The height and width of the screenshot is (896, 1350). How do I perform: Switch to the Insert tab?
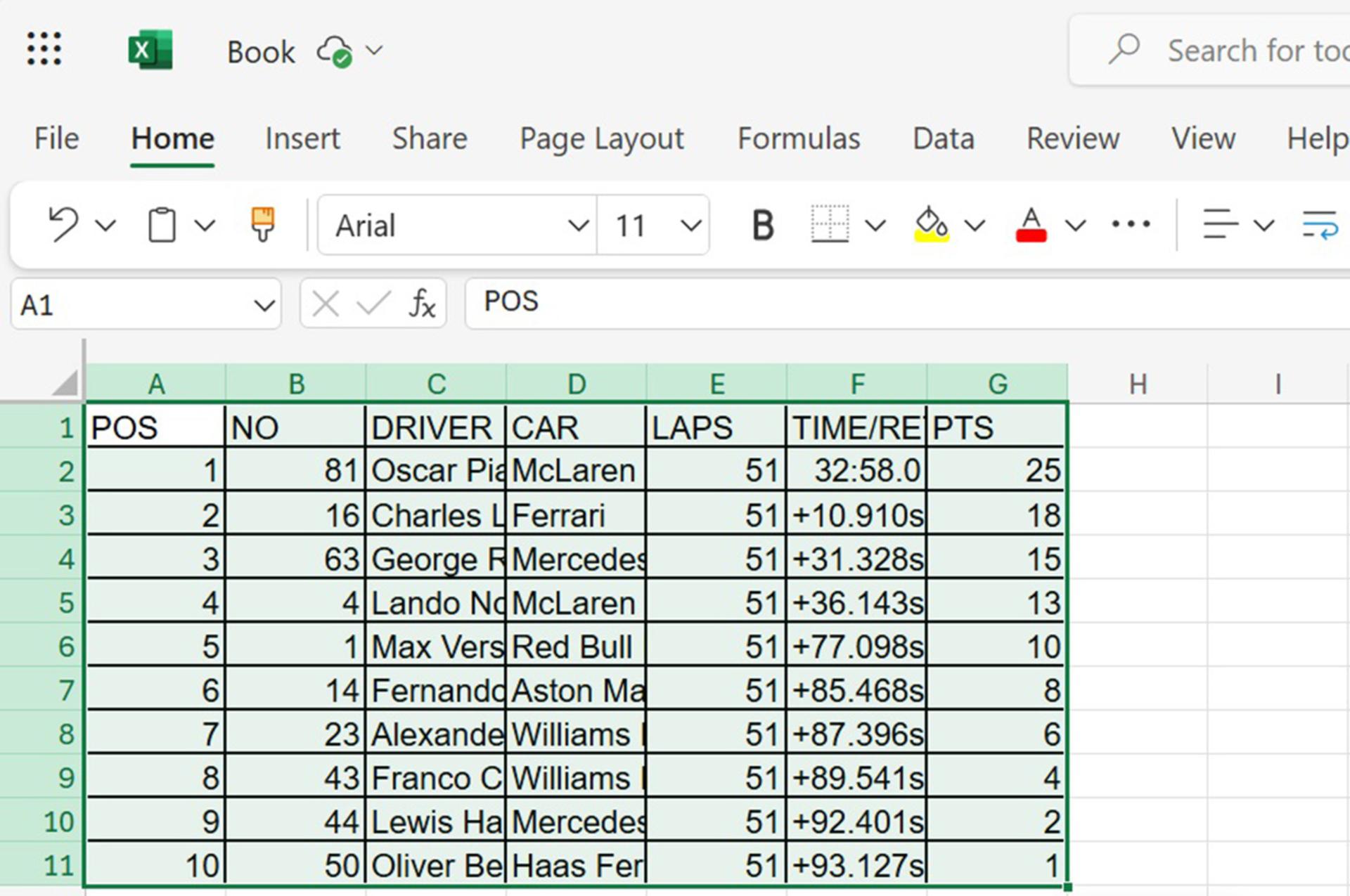tap(302, 138)
